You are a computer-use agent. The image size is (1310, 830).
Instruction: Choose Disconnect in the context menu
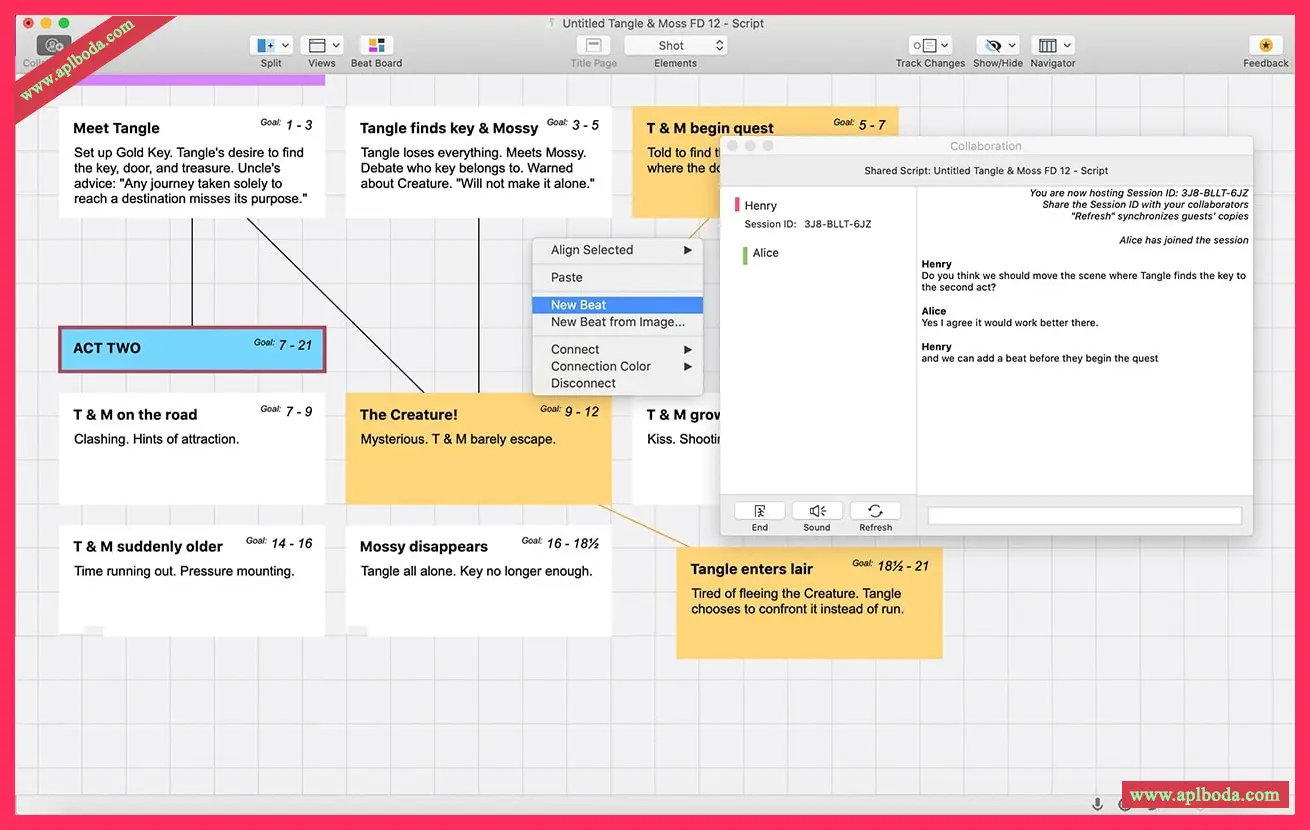point(583,383)
